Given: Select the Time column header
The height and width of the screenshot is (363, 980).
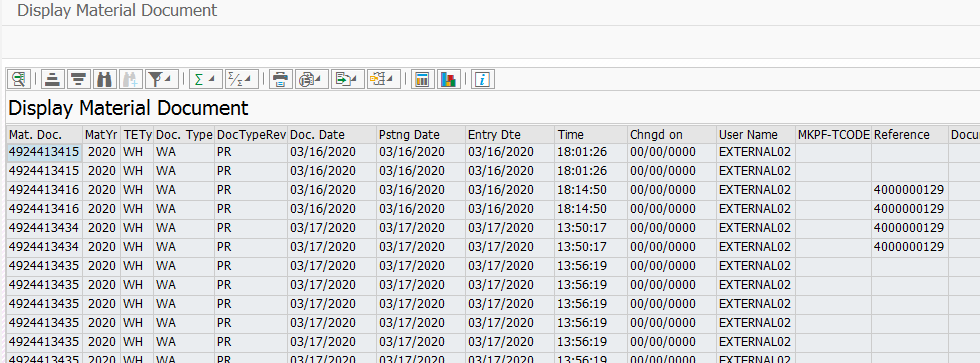Looking at the screenshot, I should click(591, 134).
